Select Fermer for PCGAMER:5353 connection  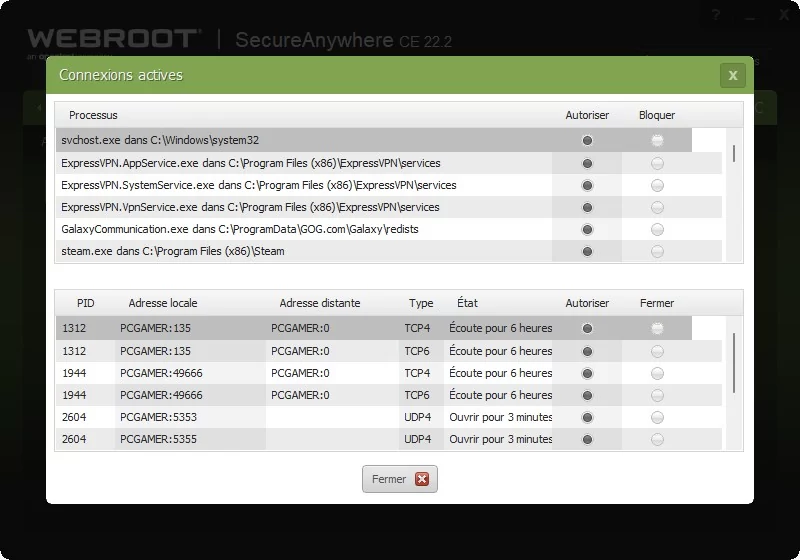click(x=657, y=417)
